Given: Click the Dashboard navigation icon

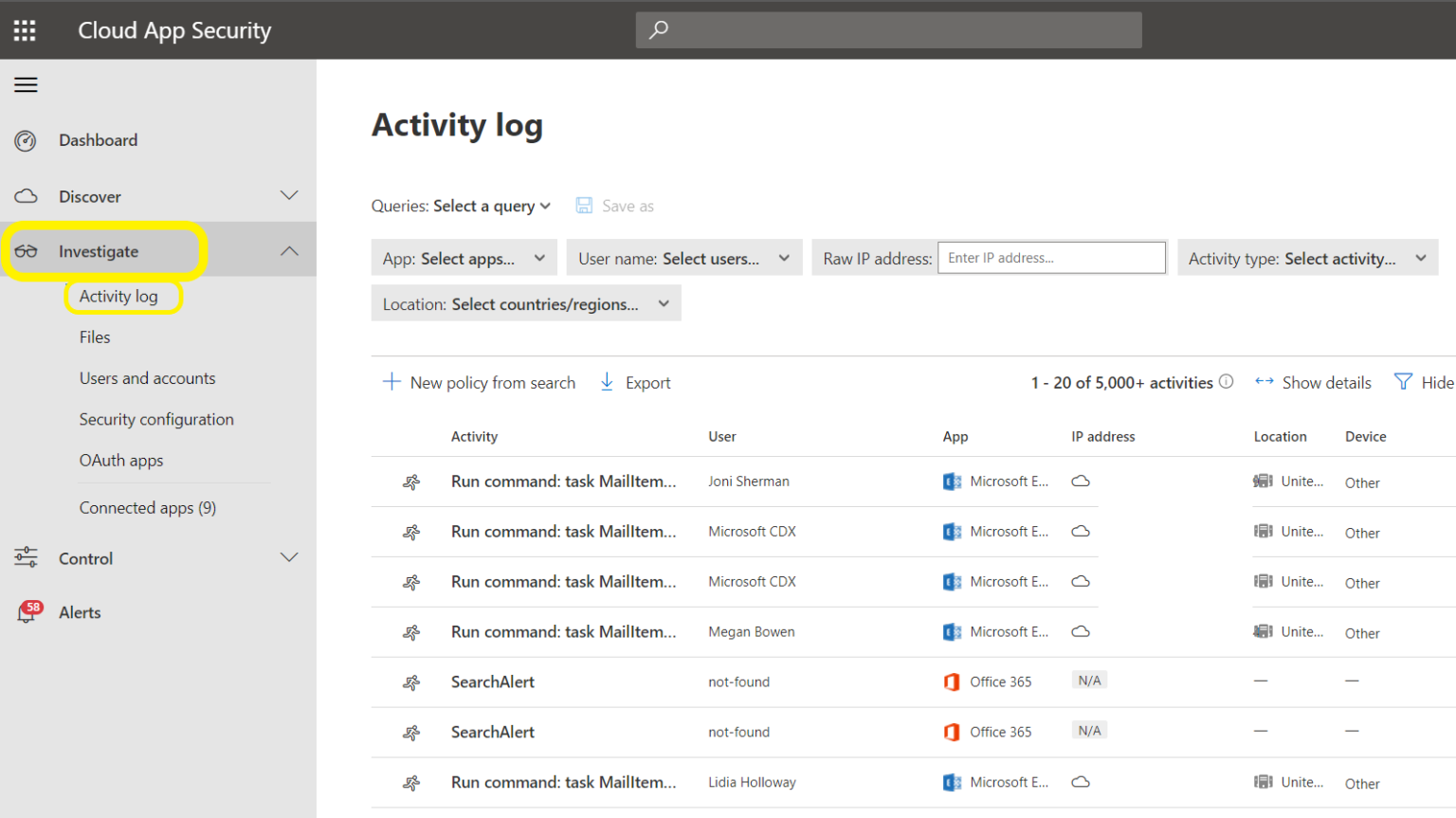Looking at the screenshot, I should tap(26, 139).
